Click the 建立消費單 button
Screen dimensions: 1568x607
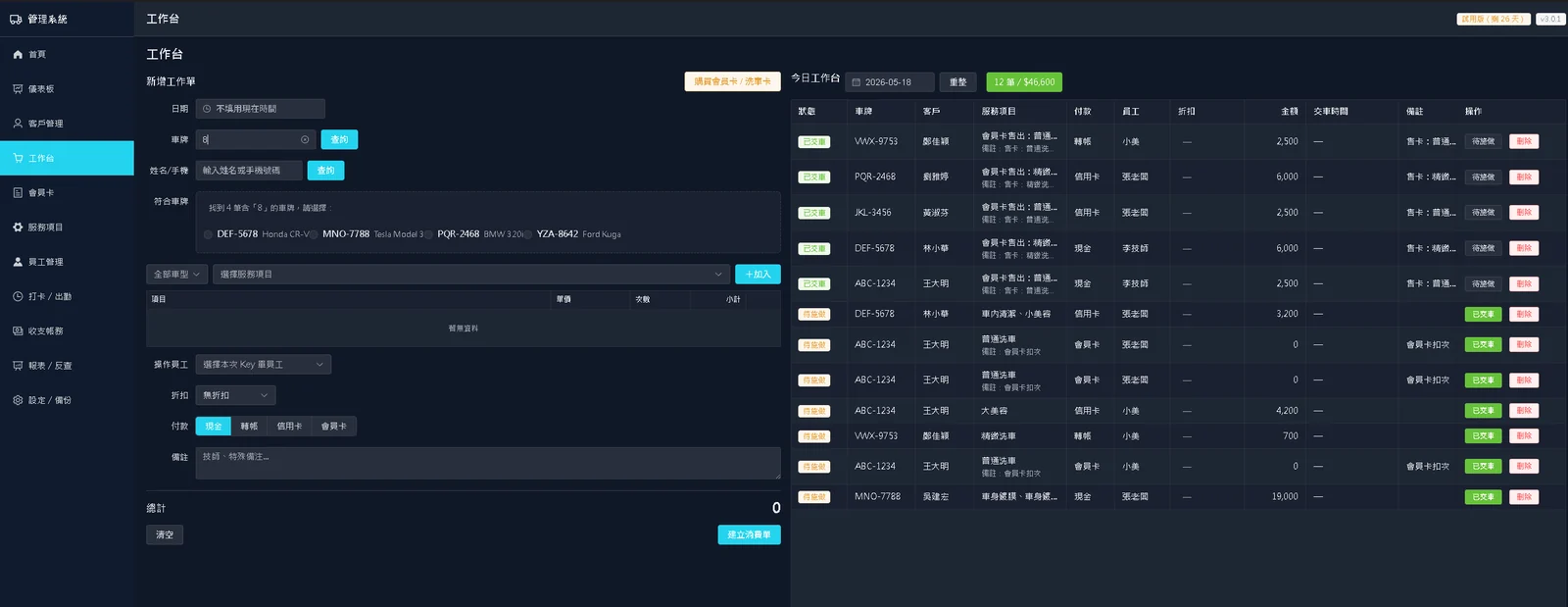pos(749,534)
